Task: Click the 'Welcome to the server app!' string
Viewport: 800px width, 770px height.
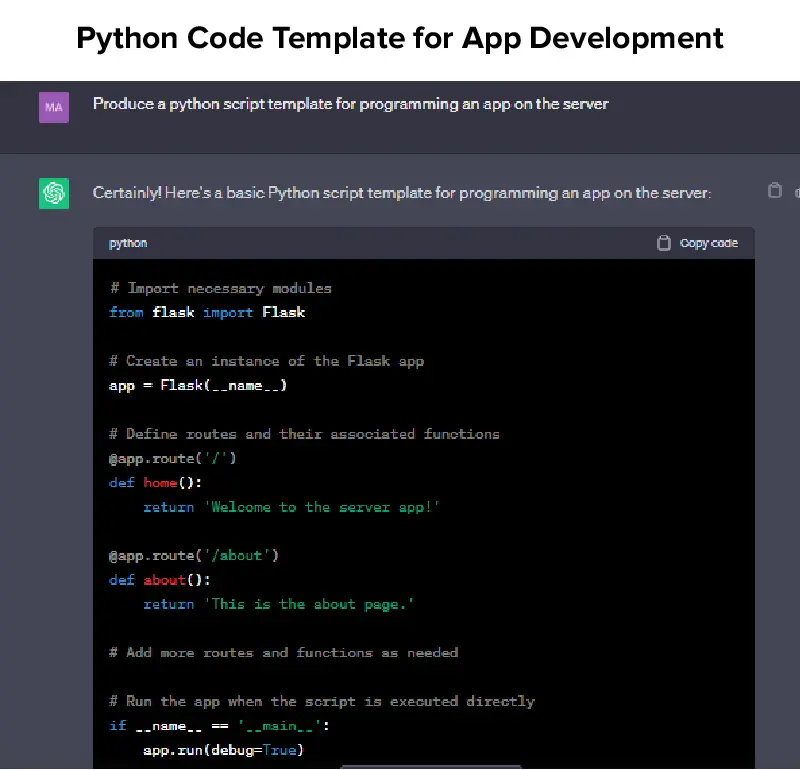Action: pos(322,507)
